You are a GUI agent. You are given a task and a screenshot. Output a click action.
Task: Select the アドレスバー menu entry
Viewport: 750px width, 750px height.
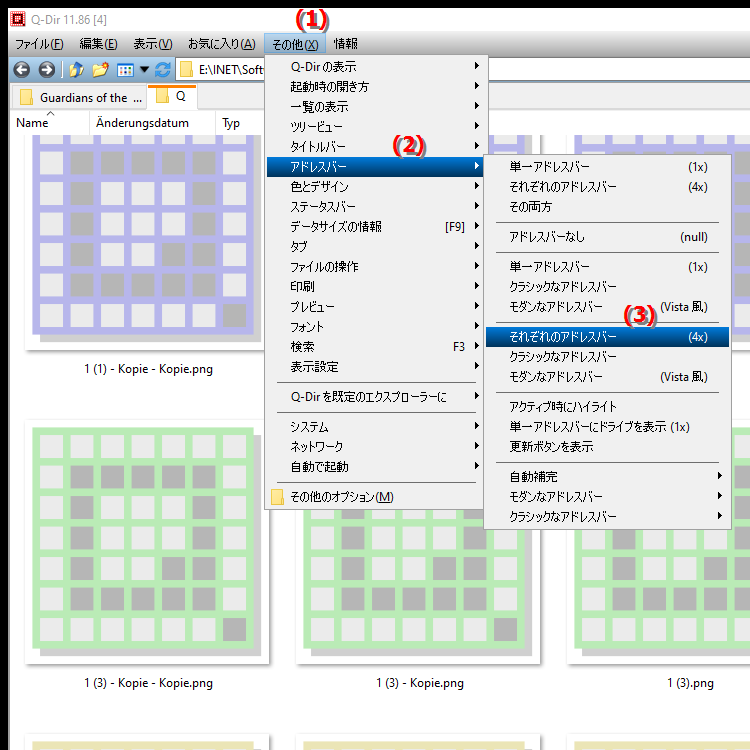pos(375,166)
